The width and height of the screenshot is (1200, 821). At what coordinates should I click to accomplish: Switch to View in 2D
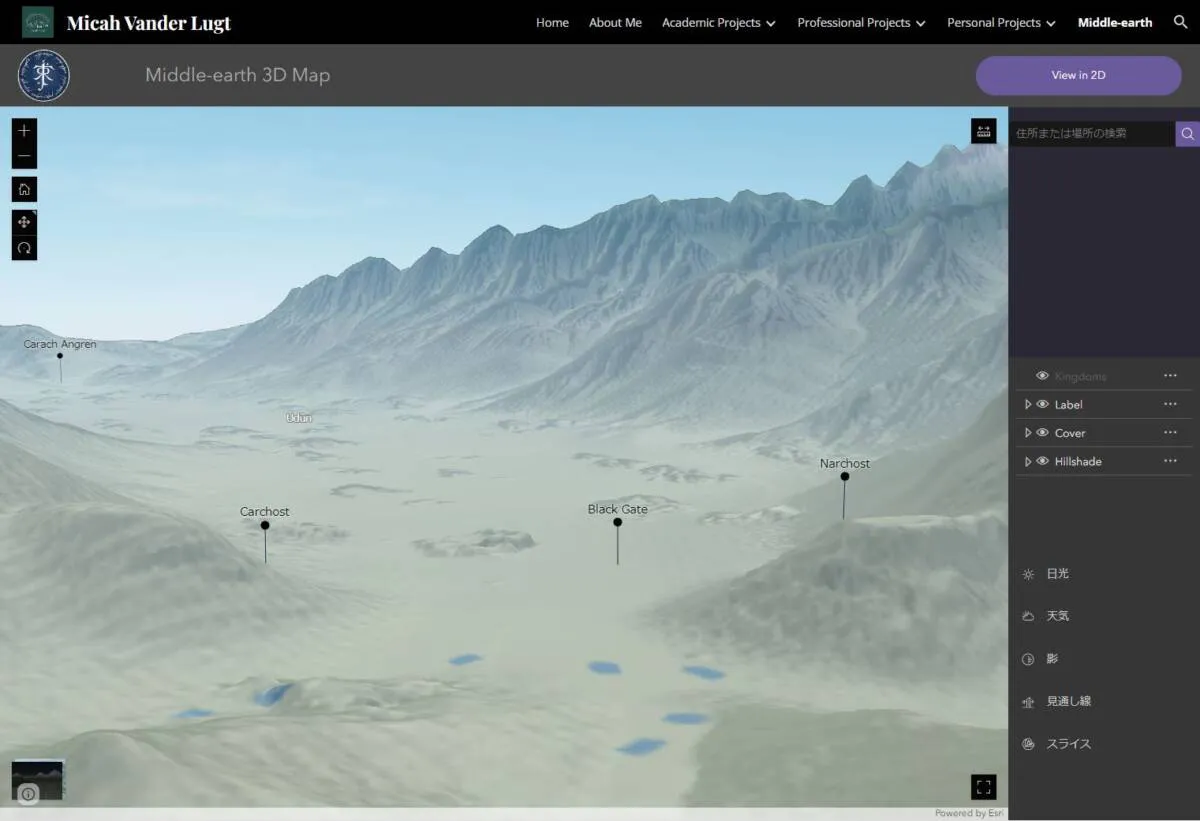(1078, 75)
